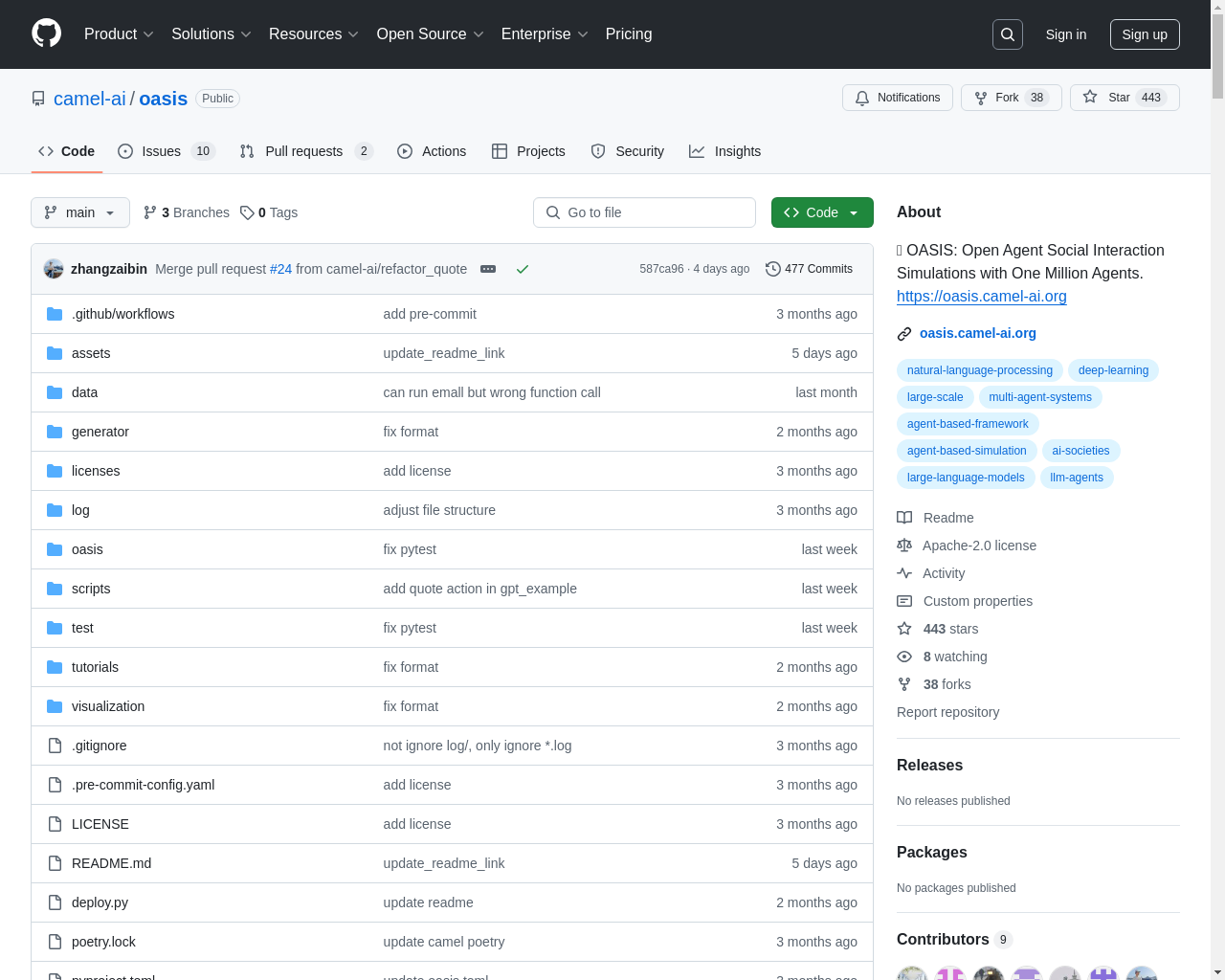Open the search magnifier icon button
Viewport: 1225px width, 980px height.
pyautogui.click(x=1008, y=34)
